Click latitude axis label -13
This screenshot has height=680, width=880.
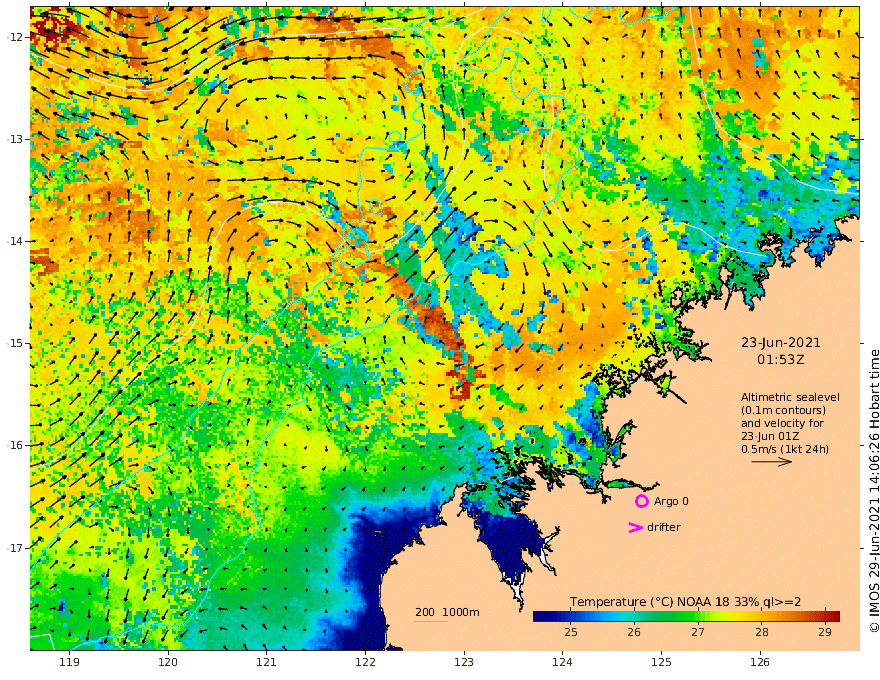pos(16,139)
